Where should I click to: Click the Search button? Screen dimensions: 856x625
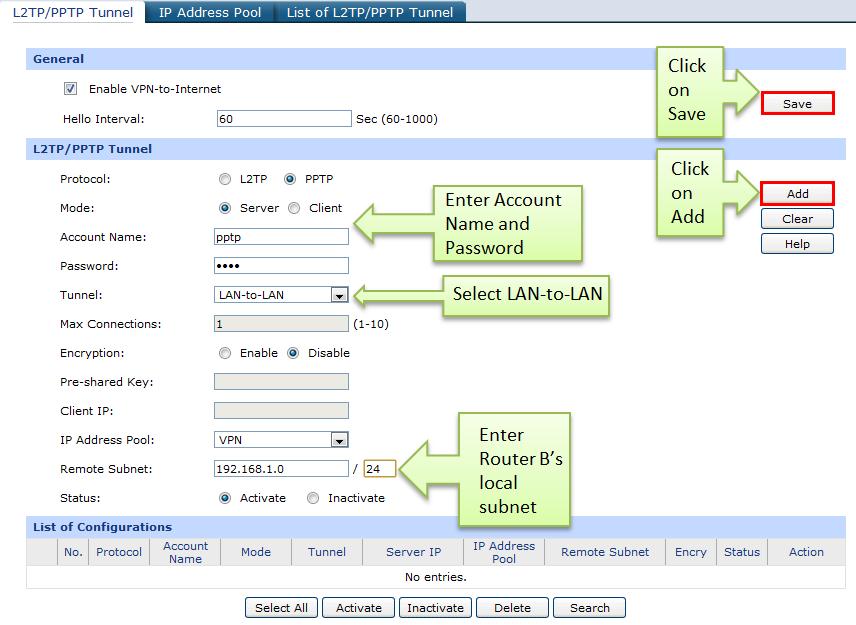(589, 608)
